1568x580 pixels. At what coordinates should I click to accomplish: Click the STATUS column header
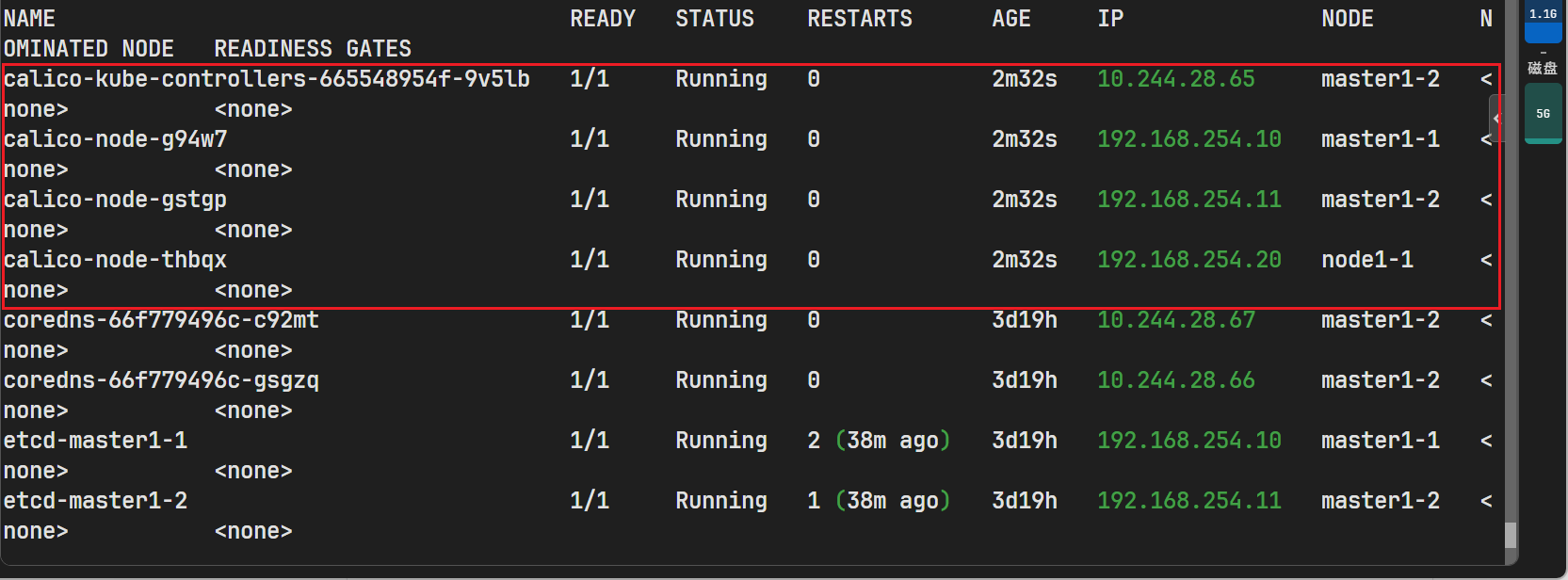[714, 19]
